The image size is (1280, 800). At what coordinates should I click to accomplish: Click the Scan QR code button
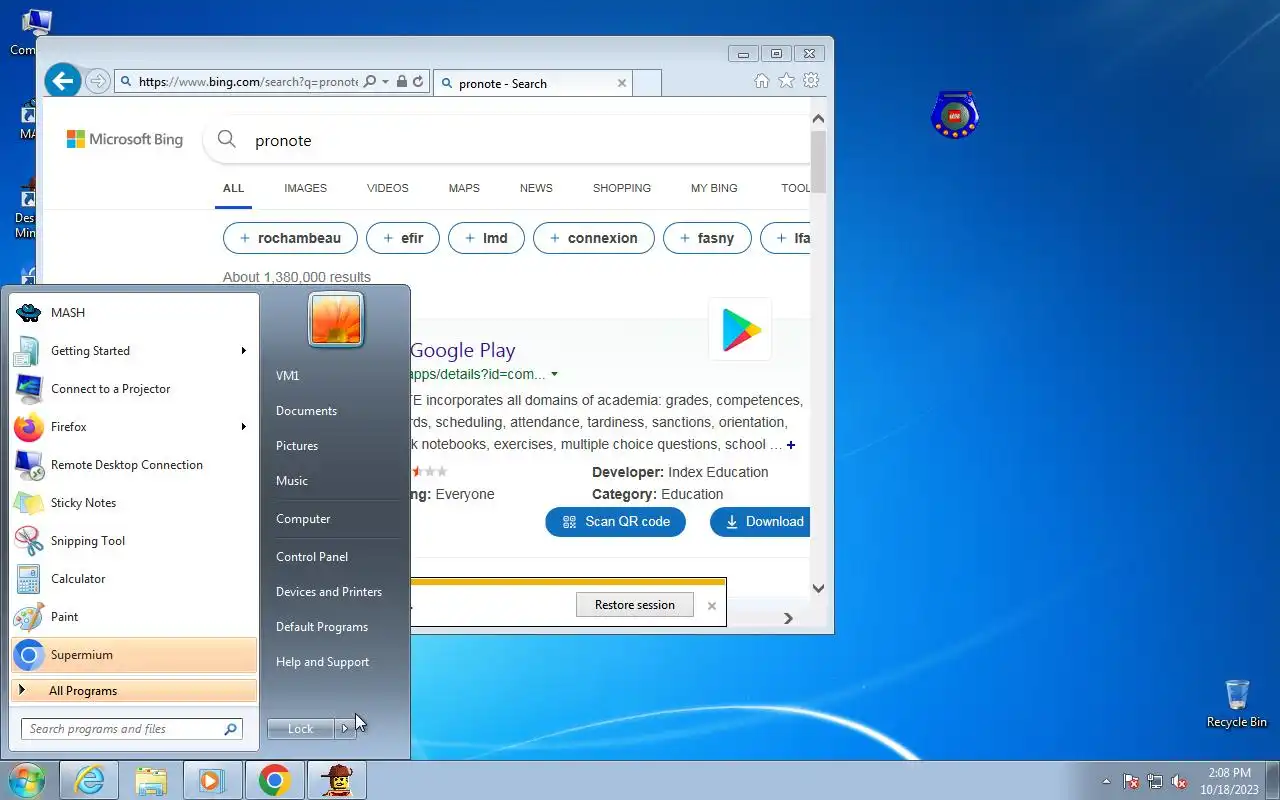615,522
